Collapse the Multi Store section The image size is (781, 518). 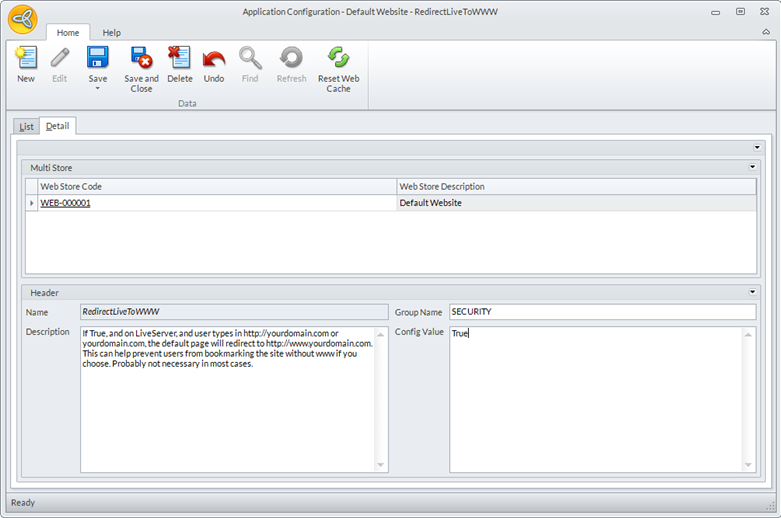[x=752, y=167]
